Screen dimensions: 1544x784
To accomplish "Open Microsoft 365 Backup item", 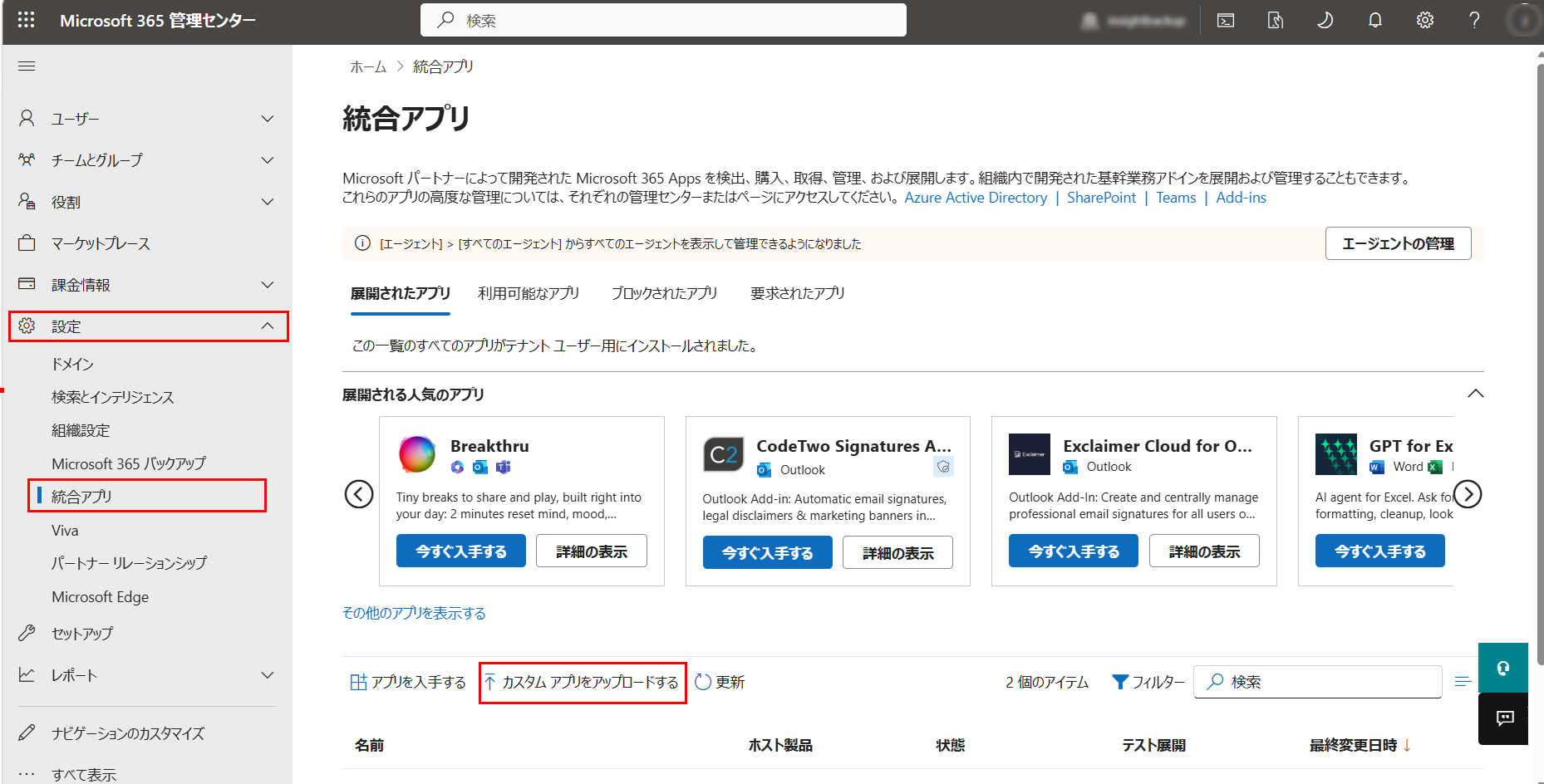I will click(129, 463).
